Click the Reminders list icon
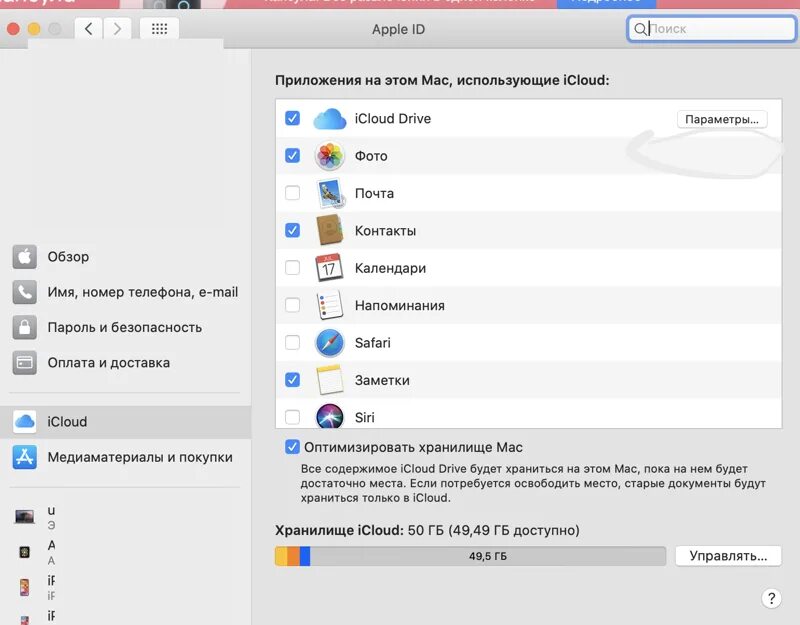This screenshot has height=625, width=800. 330,305
